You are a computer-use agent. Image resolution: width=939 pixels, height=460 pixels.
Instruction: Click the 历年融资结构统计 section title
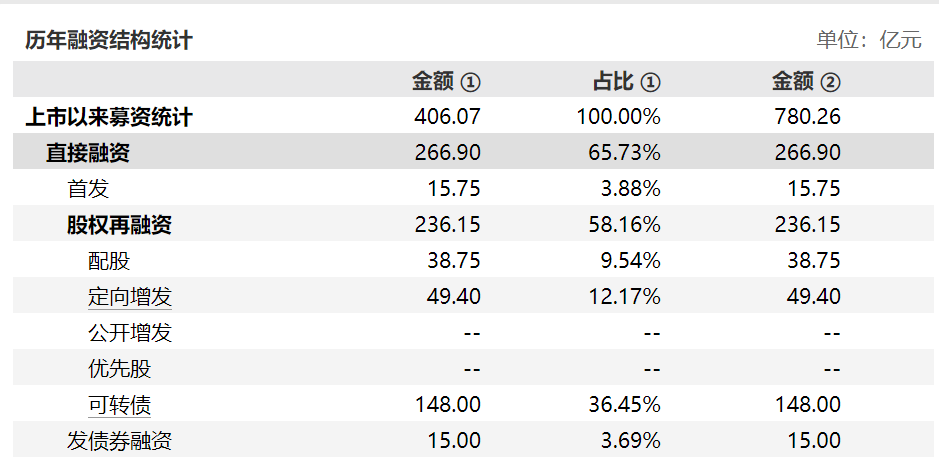109,41
